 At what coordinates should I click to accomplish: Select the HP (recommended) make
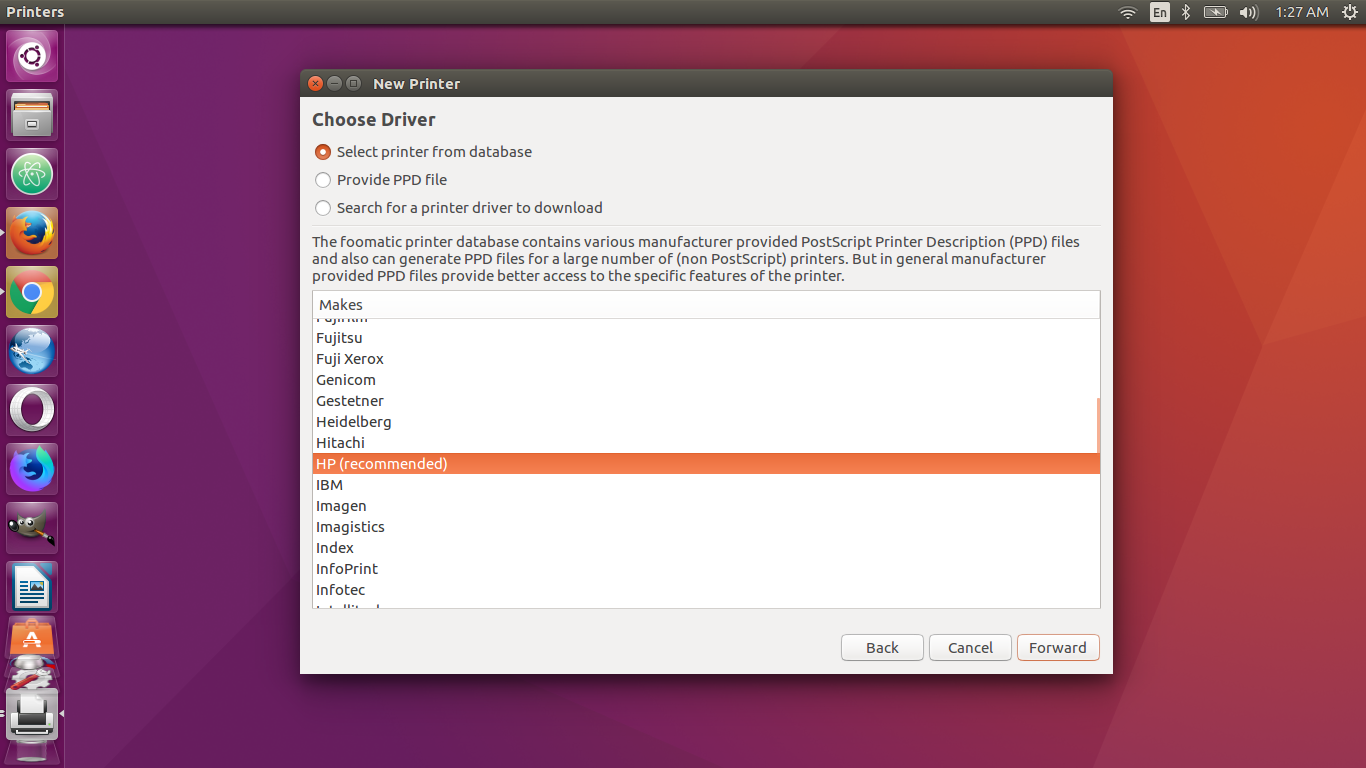[x=704, y=464]
